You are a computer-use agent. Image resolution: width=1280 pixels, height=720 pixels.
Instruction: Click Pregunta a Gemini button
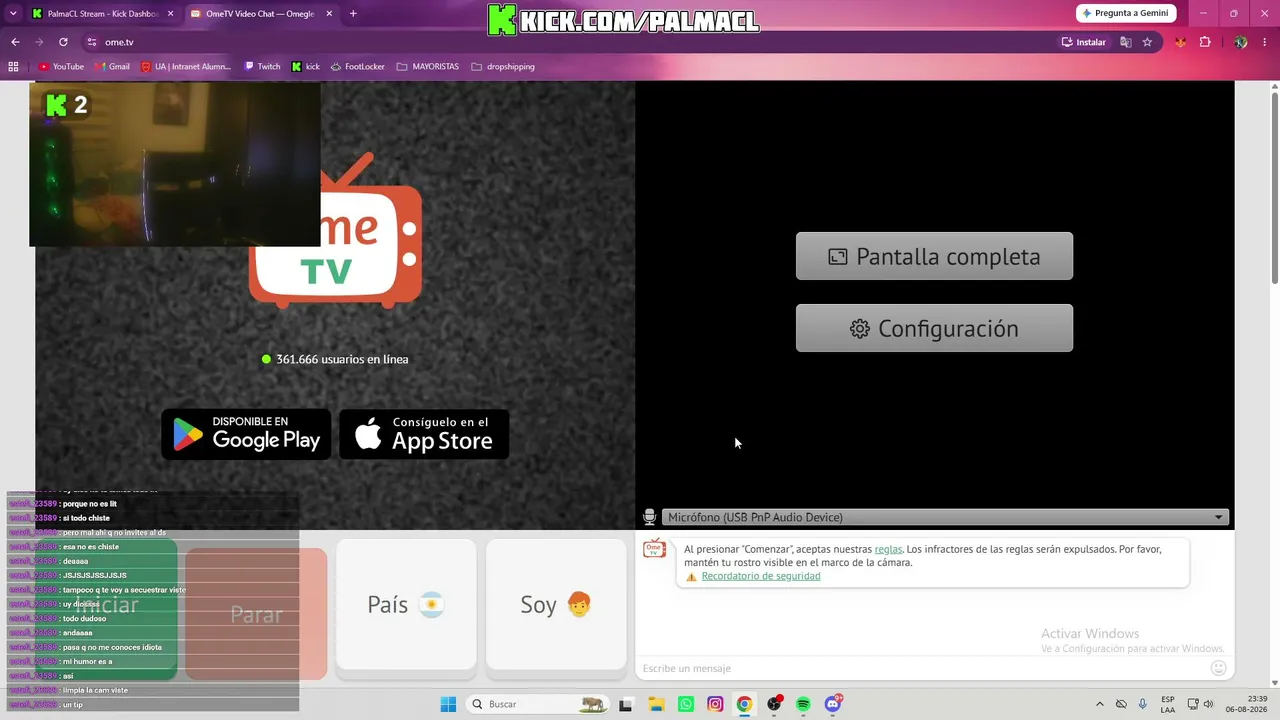click(1126, 13)
